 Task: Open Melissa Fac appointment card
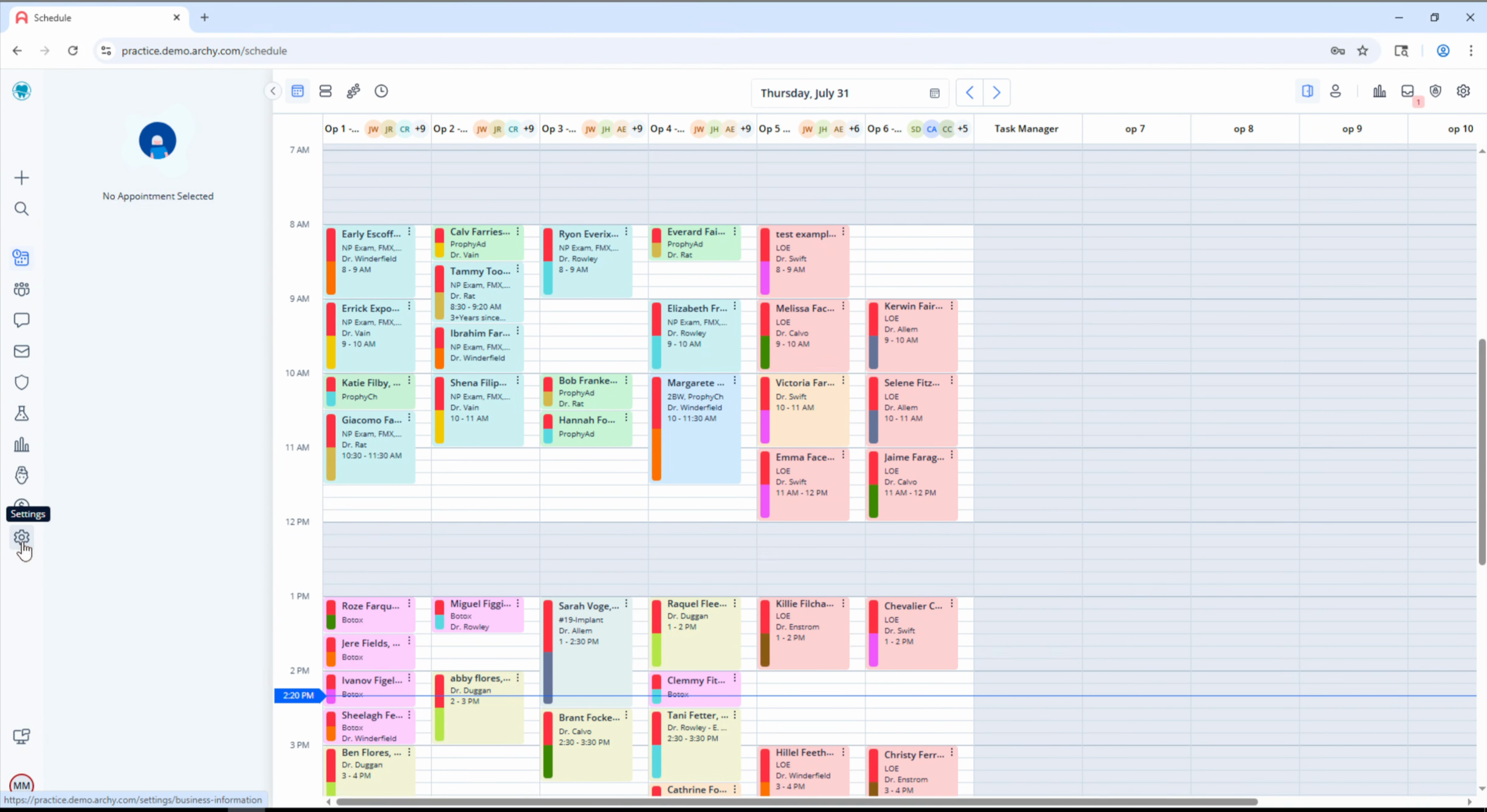(x=803, y=335)
